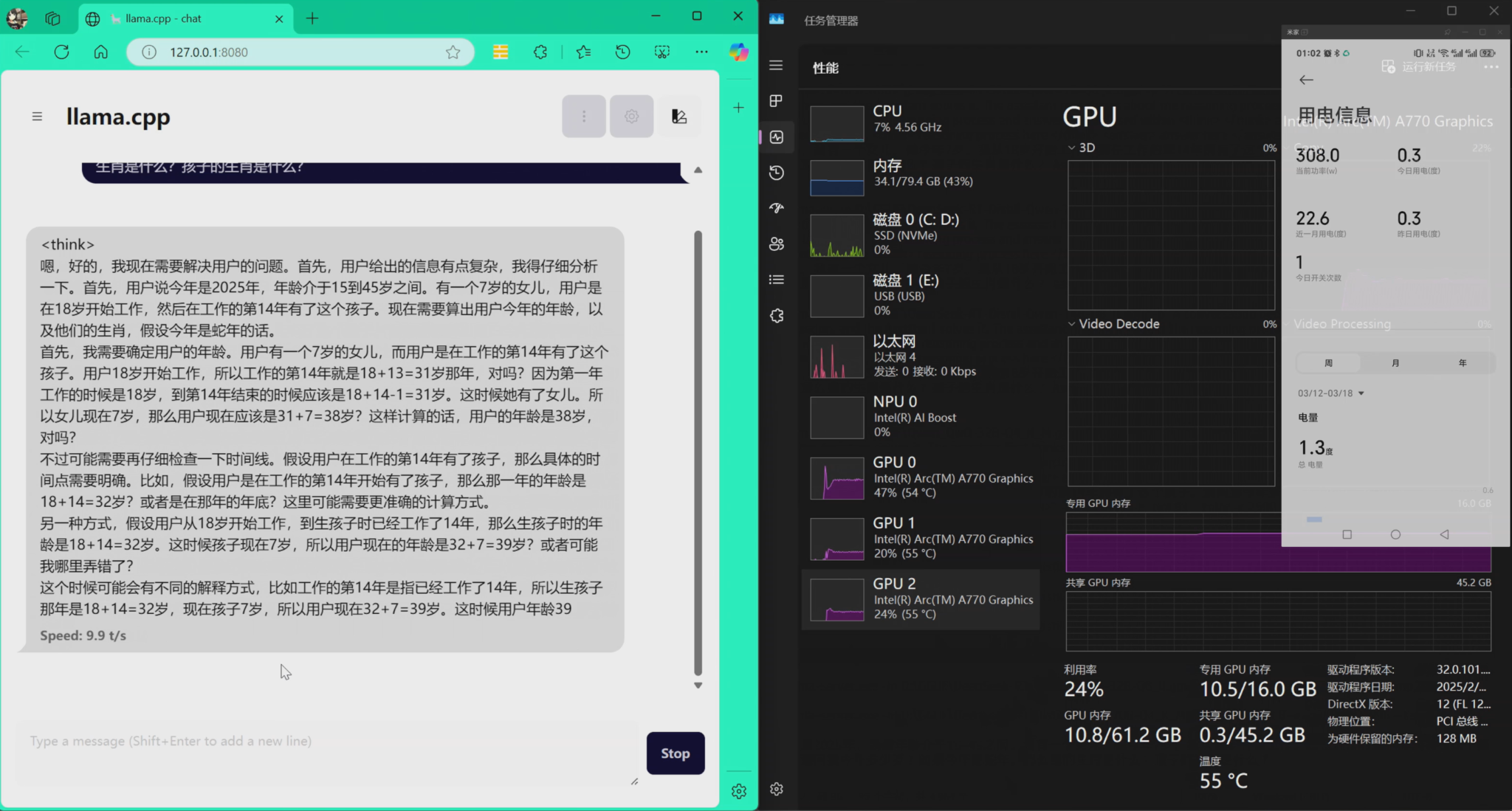Open the 03/12-03/18 date range dropdown
The height and width of the screenshot is (811, 1512).
tap(1329, 393)
